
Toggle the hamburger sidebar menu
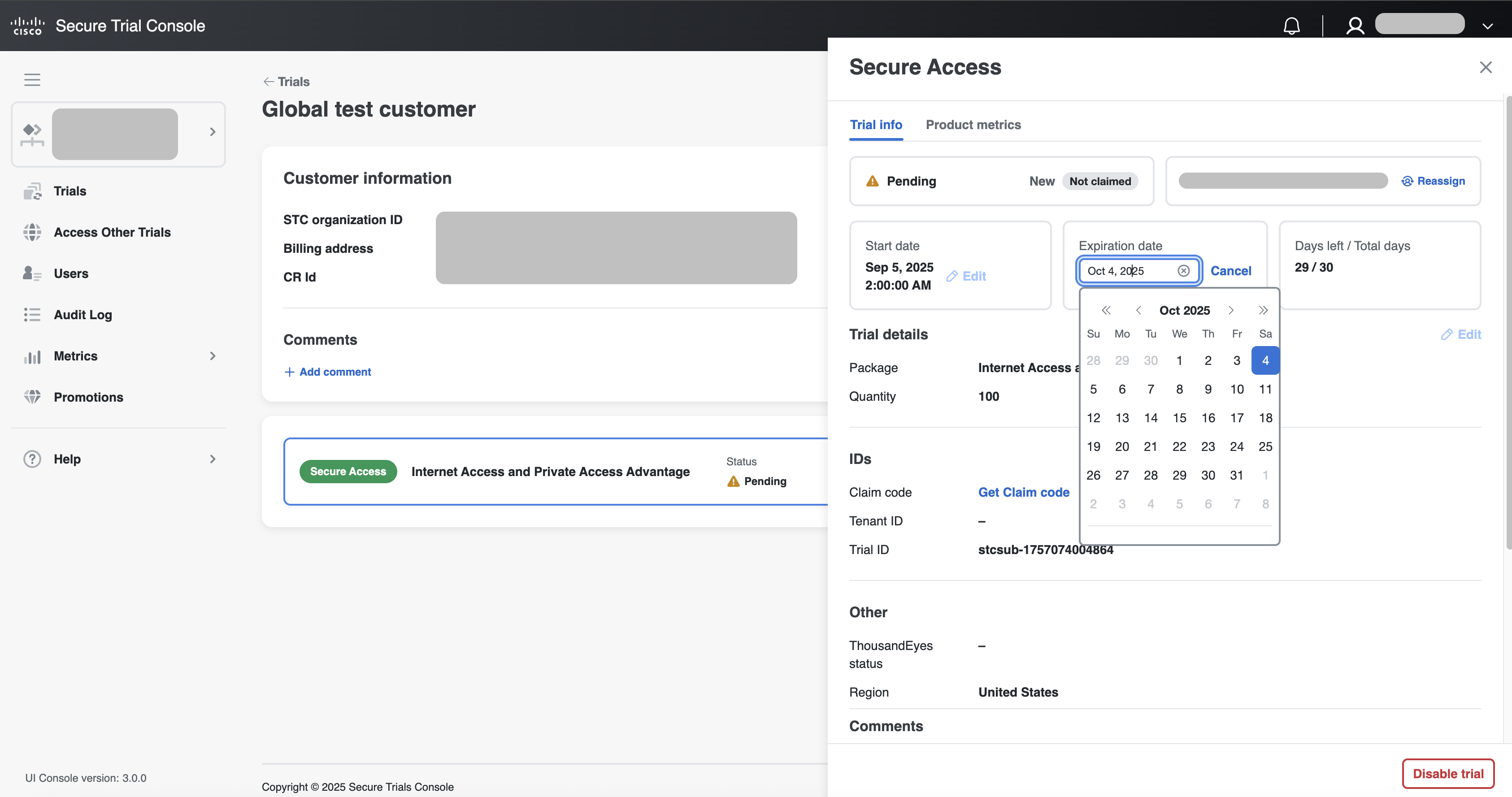pyautogui.click(x=32, y=79)
